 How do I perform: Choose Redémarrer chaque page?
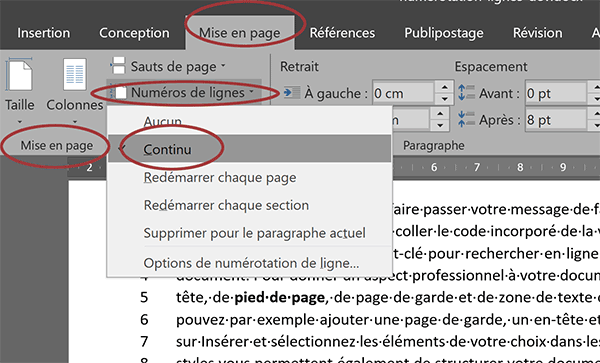point(249,177)
